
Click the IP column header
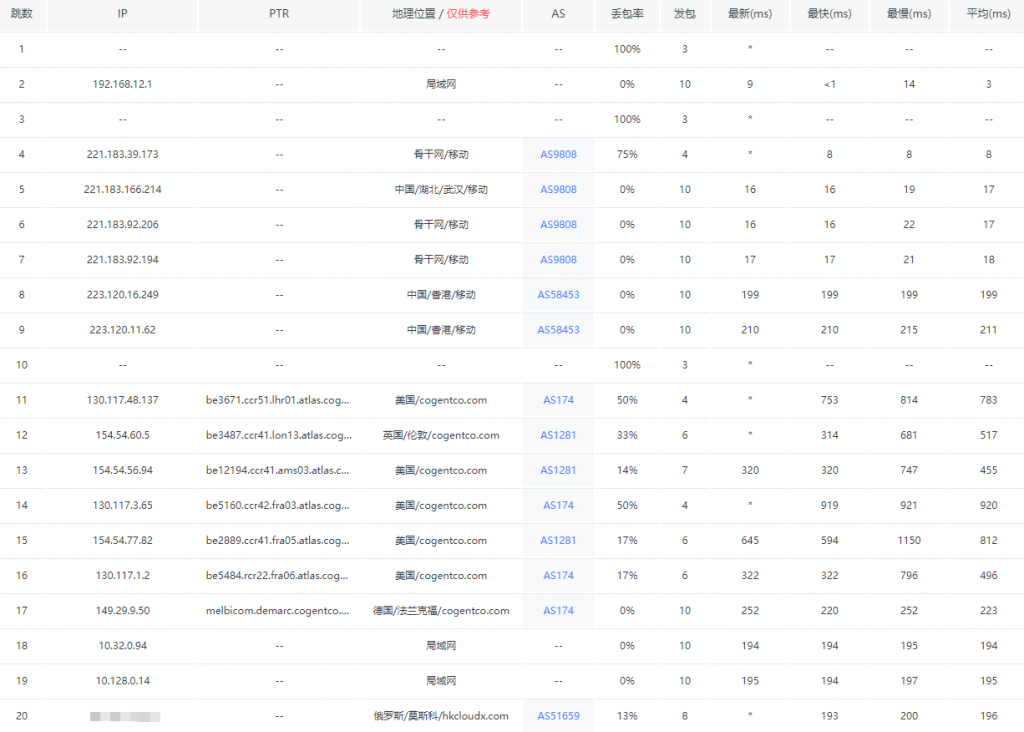point(122,14)
